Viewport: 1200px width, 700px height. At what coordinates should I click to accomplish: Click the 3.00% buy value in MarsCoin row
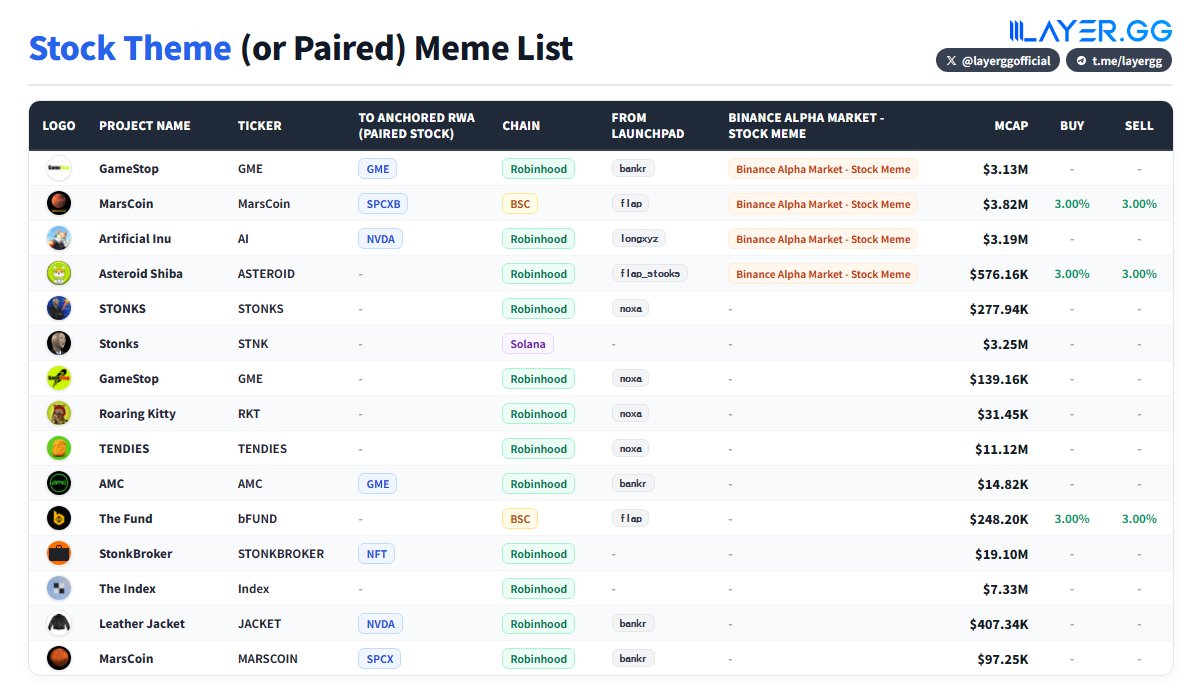pyautogui.click(x=1072, y=204)
